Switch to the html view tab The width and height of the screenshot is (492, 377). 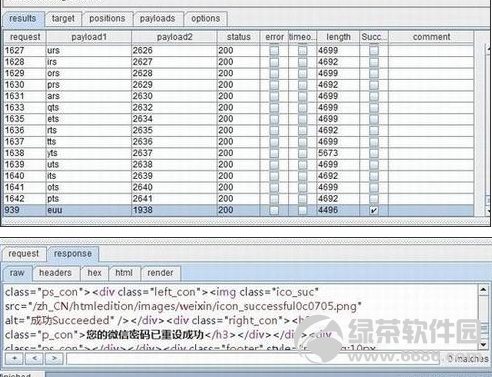124,273
